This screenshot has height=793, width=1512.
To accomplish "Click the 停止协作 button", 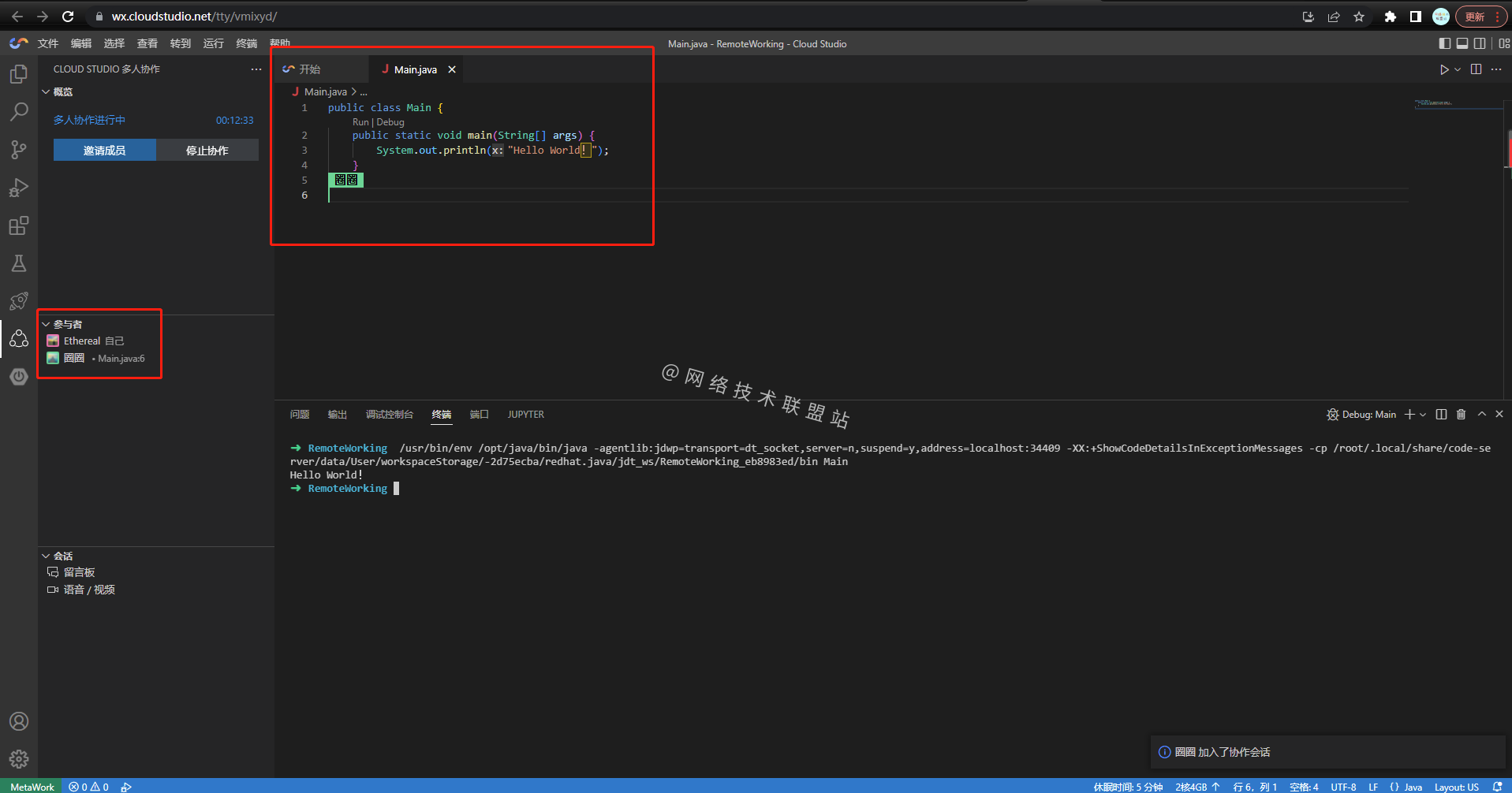I will 207,150.
